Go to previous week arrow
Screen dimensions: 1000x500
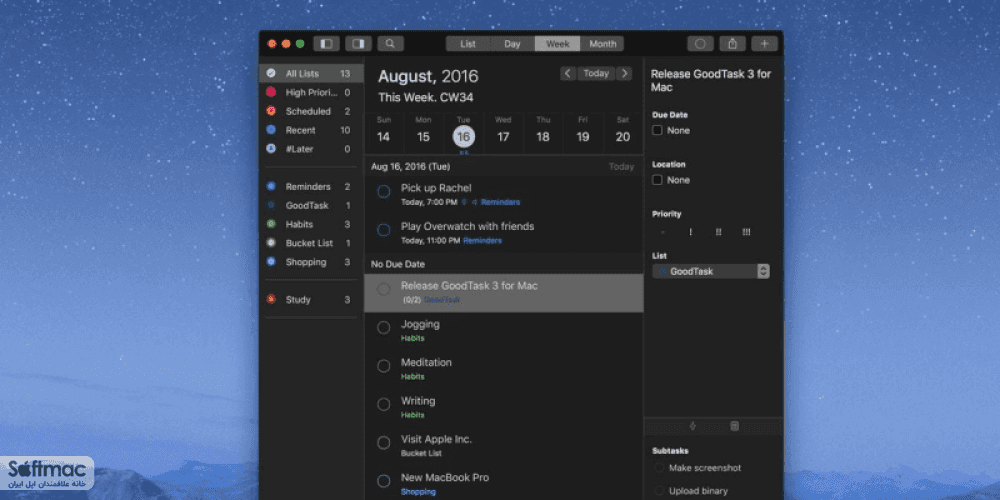568,73
